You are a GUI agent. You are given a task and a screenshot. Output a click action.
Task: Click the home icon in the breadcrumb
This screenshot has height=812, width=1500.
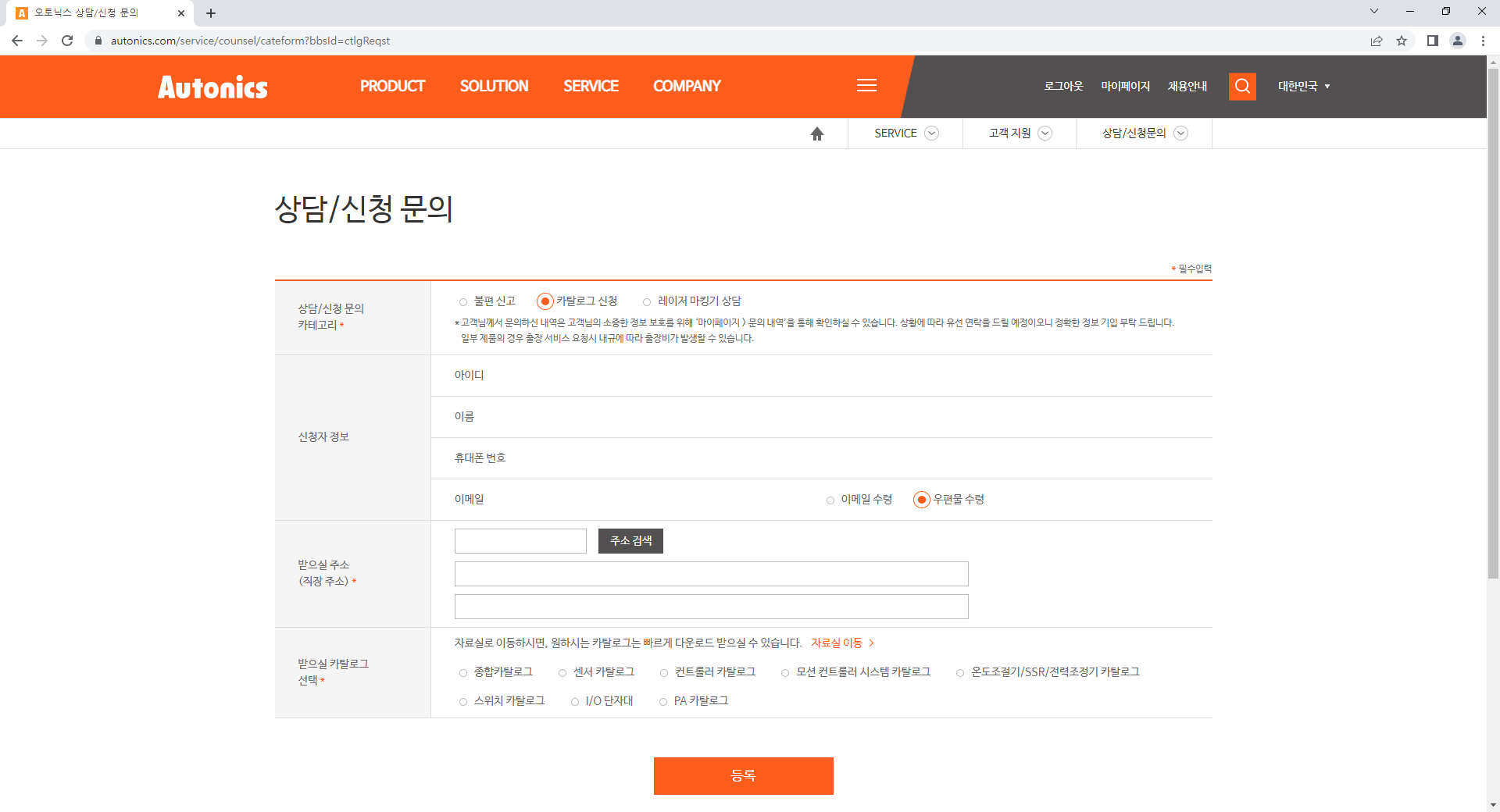[817, 133]
